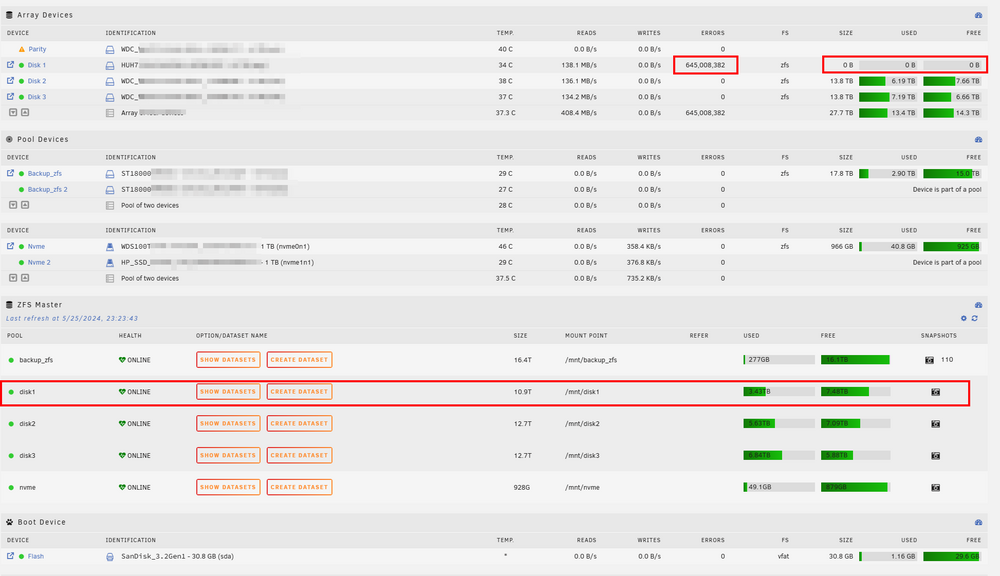Image resolution: width=1000 pixels, height=576 pixels.
Task: Click backup_zfs free bar showing 16.1TB
Action: [855, 360]
